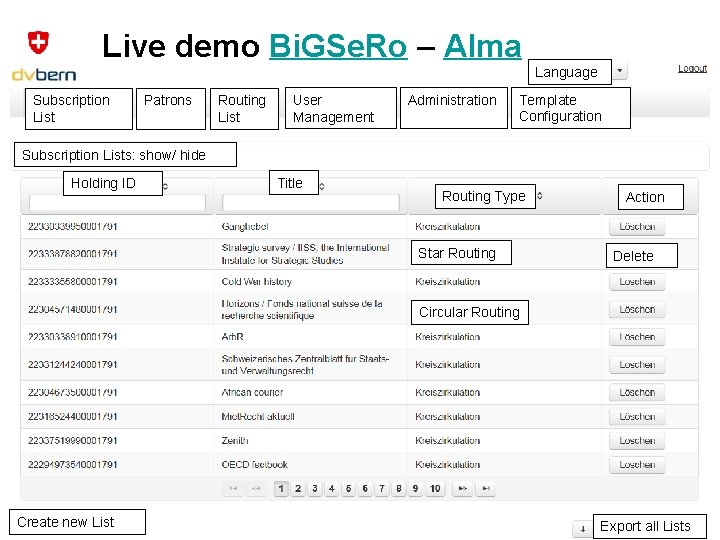Open the Patrons menu item

click(x=171, y=109)
